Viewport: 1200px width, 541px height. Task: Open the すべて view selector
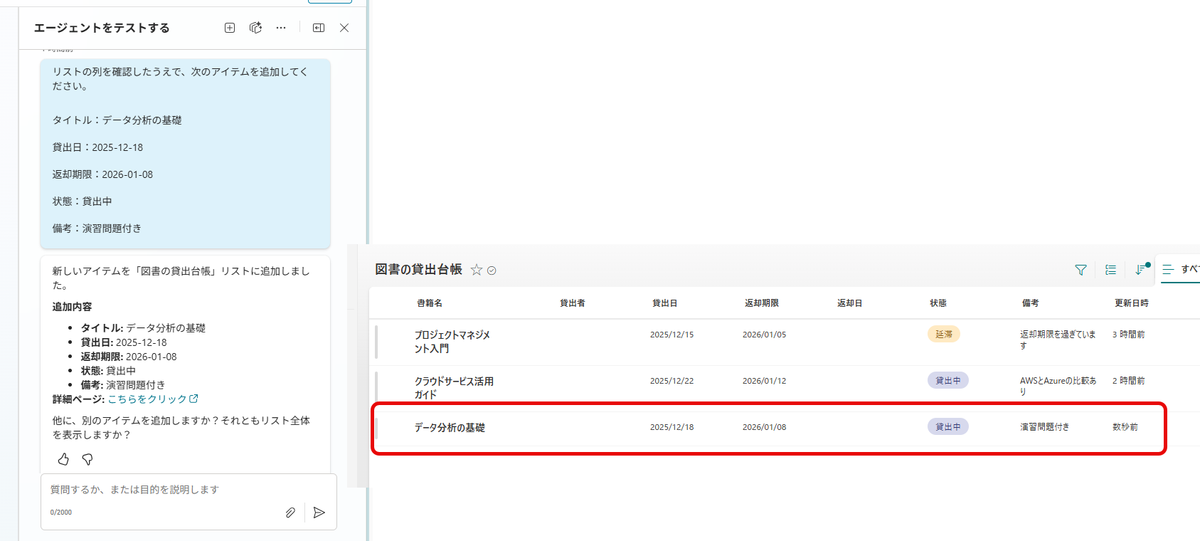[1182, 270]
